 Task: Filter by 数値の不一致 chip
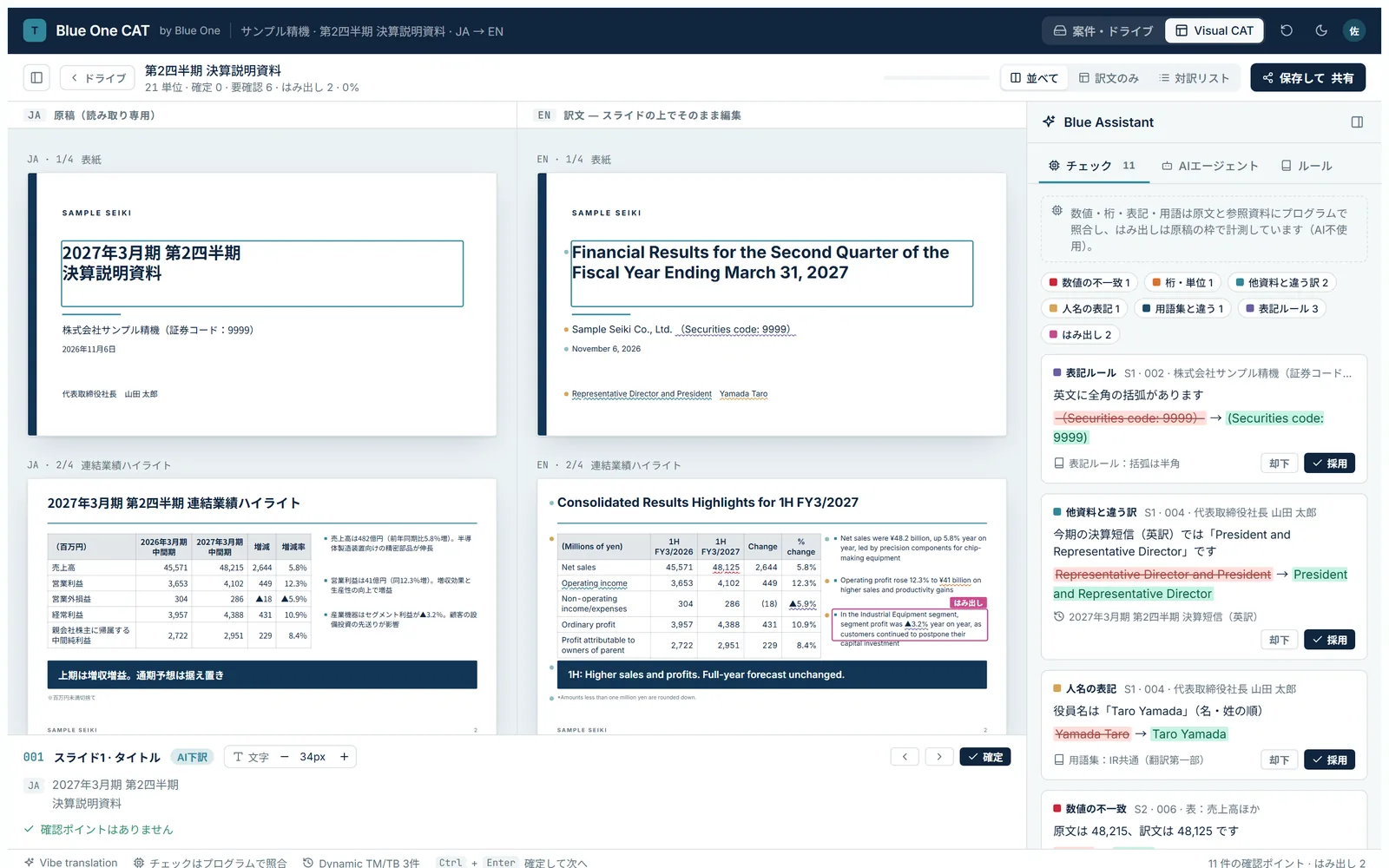pyautogui.click(x=1089, y=282)
